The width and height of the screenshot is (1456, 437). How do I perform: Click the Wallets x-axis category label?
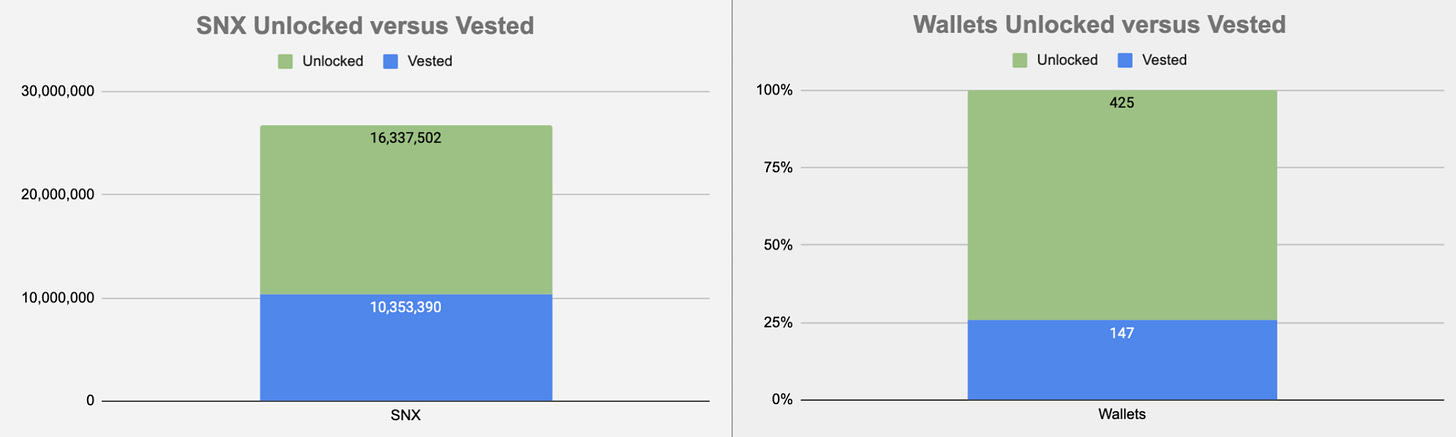[x=1122, y=415]
